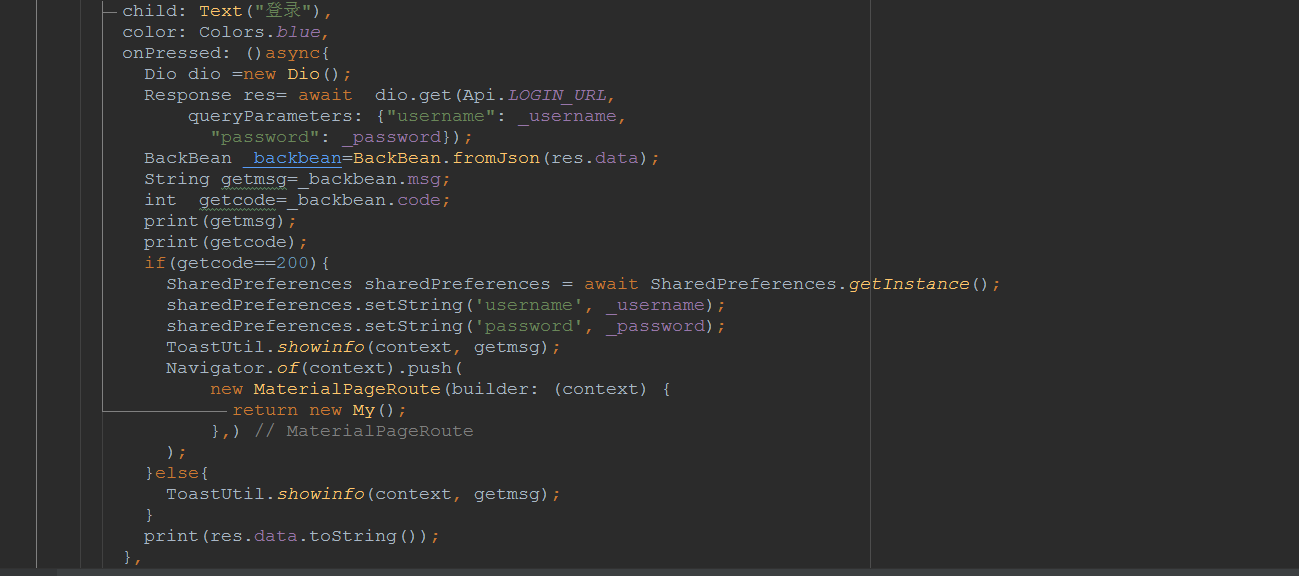Click the underlined _backbean variable declaration
The image size is (1299, 576).
[292, 158]
